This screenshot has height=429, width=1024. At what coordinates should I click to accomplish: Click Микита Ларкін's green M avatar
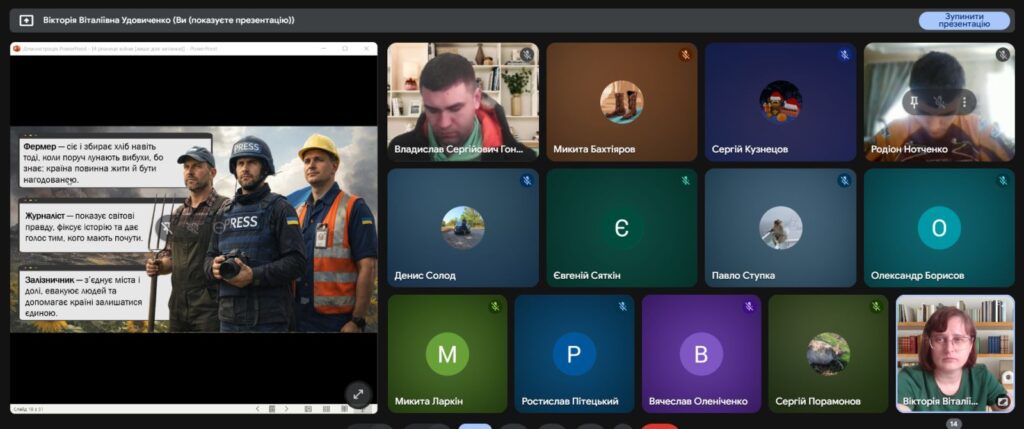[x=447, y=354]
